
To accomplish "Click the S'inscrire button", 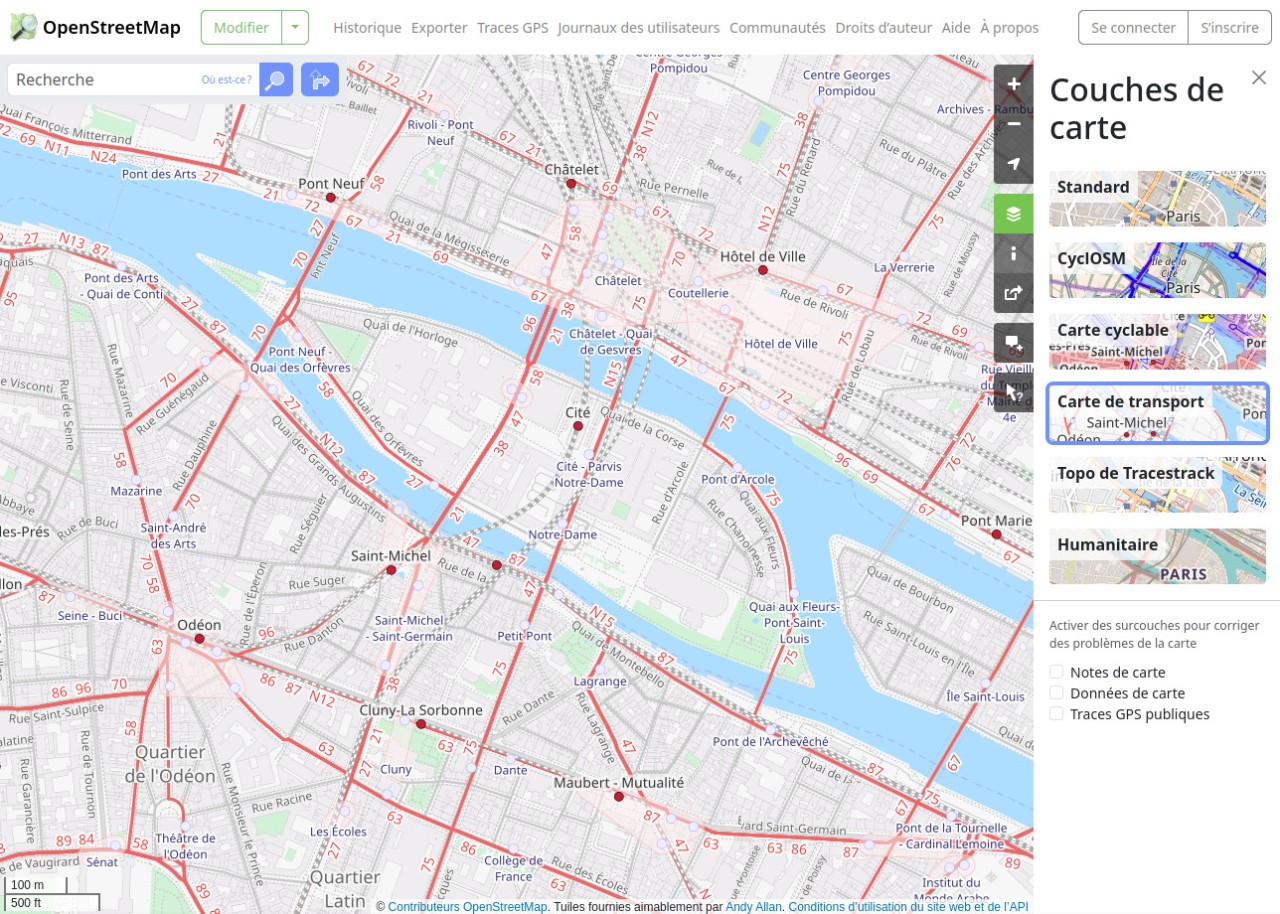I will click(1229, 28).
